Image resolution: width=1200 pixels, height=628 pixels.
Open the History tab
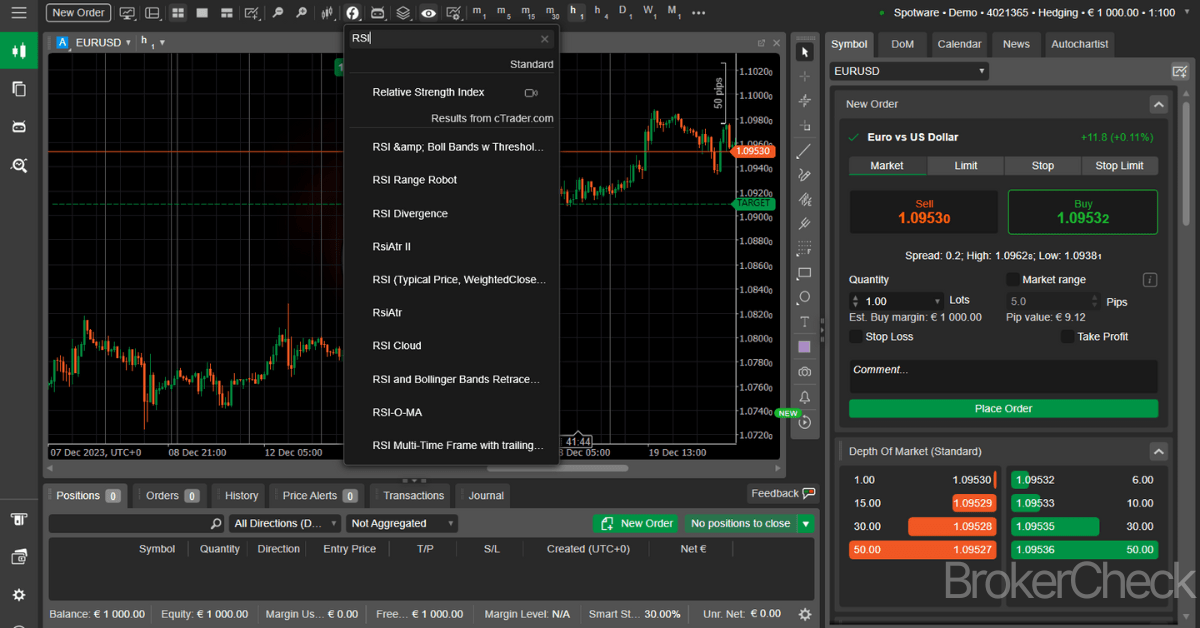click(241, 495)
